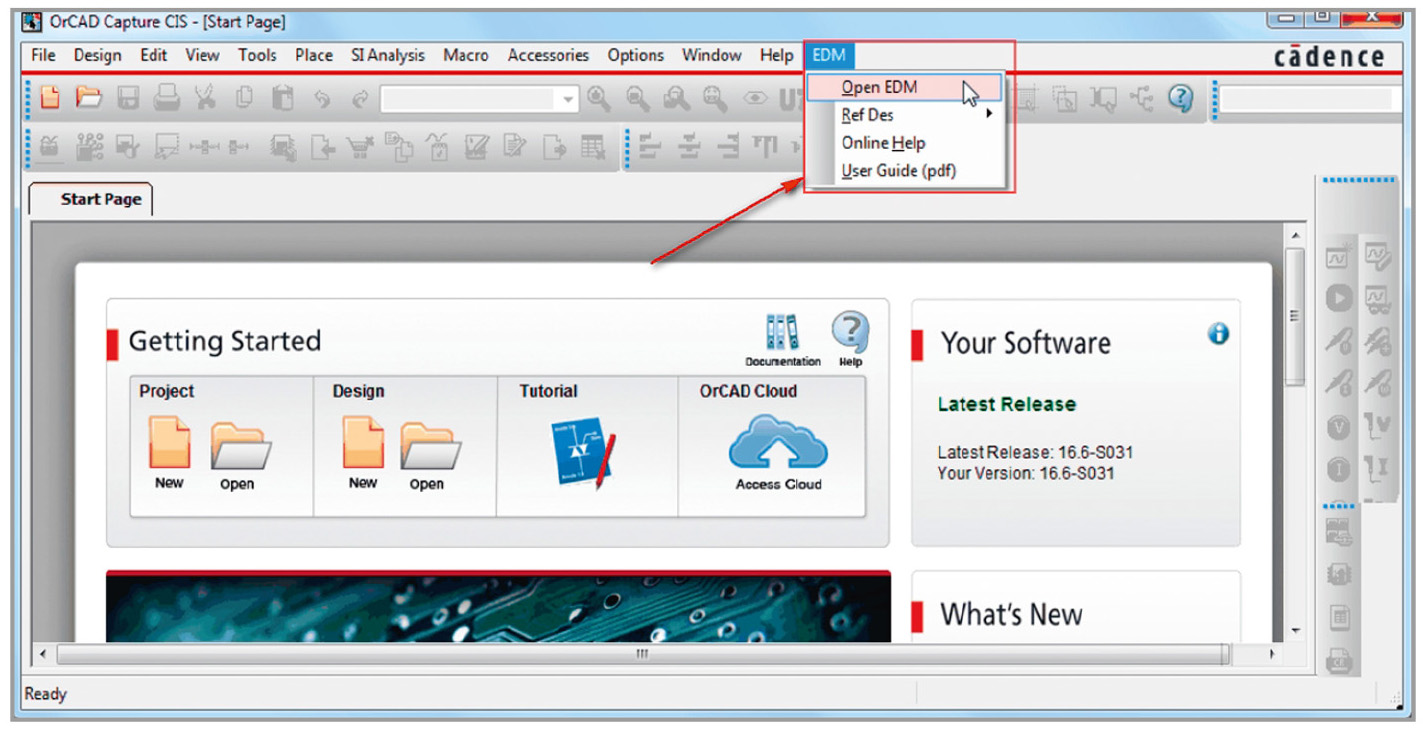Open the Design menu
The width and height of the screenshot is (1423, 729).
point(97,55)
